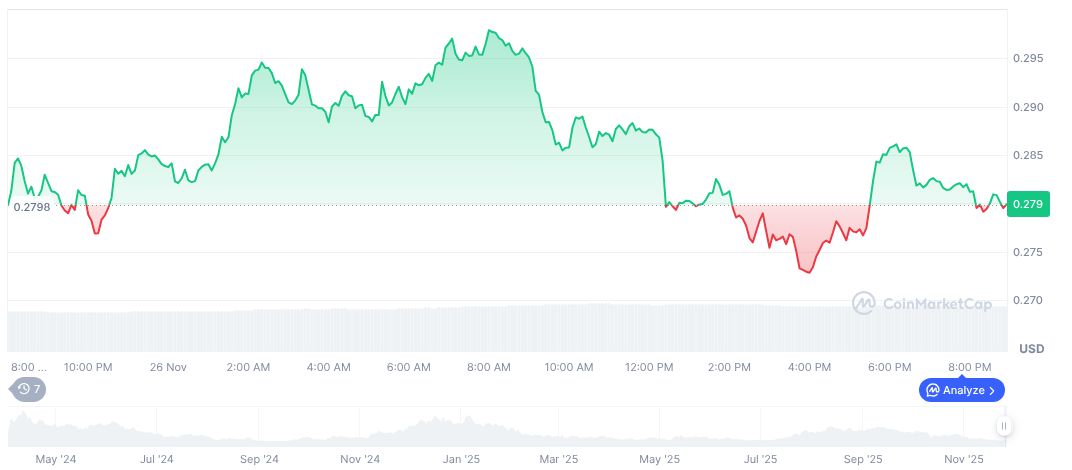1072x470 pixels.
Task: Click the 8:00 AM time axis label
Action: coord(489,367)
